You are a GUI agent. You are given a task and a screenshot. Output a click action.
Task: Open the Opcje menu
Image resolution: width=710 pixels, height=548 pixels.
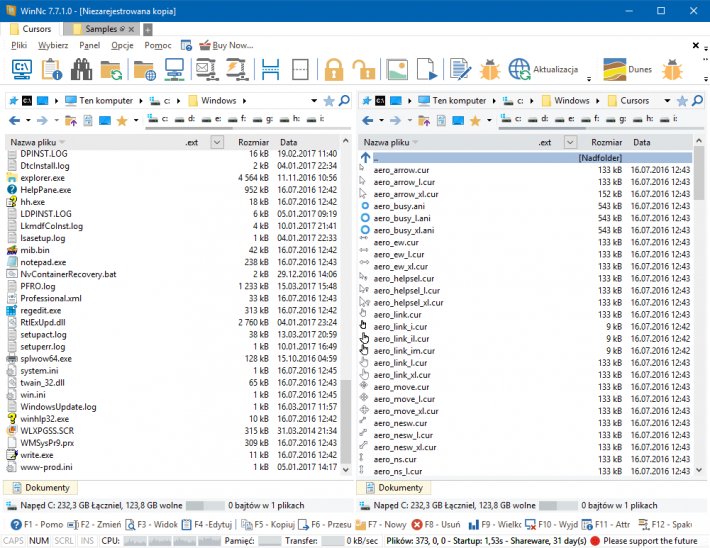122,45
